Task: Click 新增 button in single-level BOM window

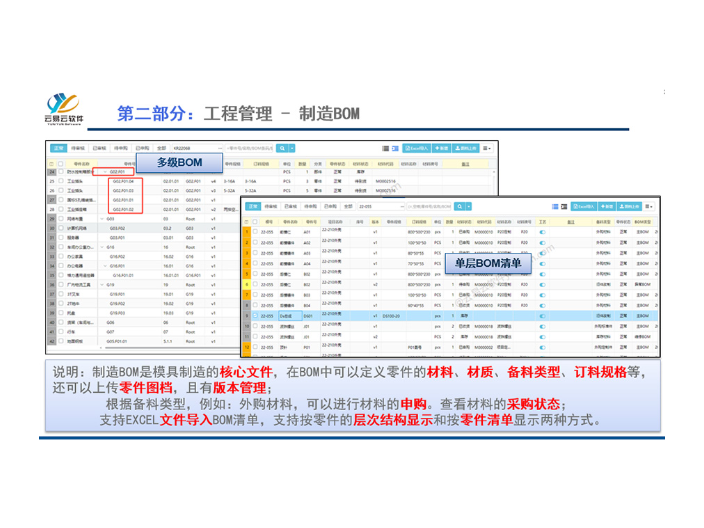Action: pyautogui.click(x=607, y=207)
